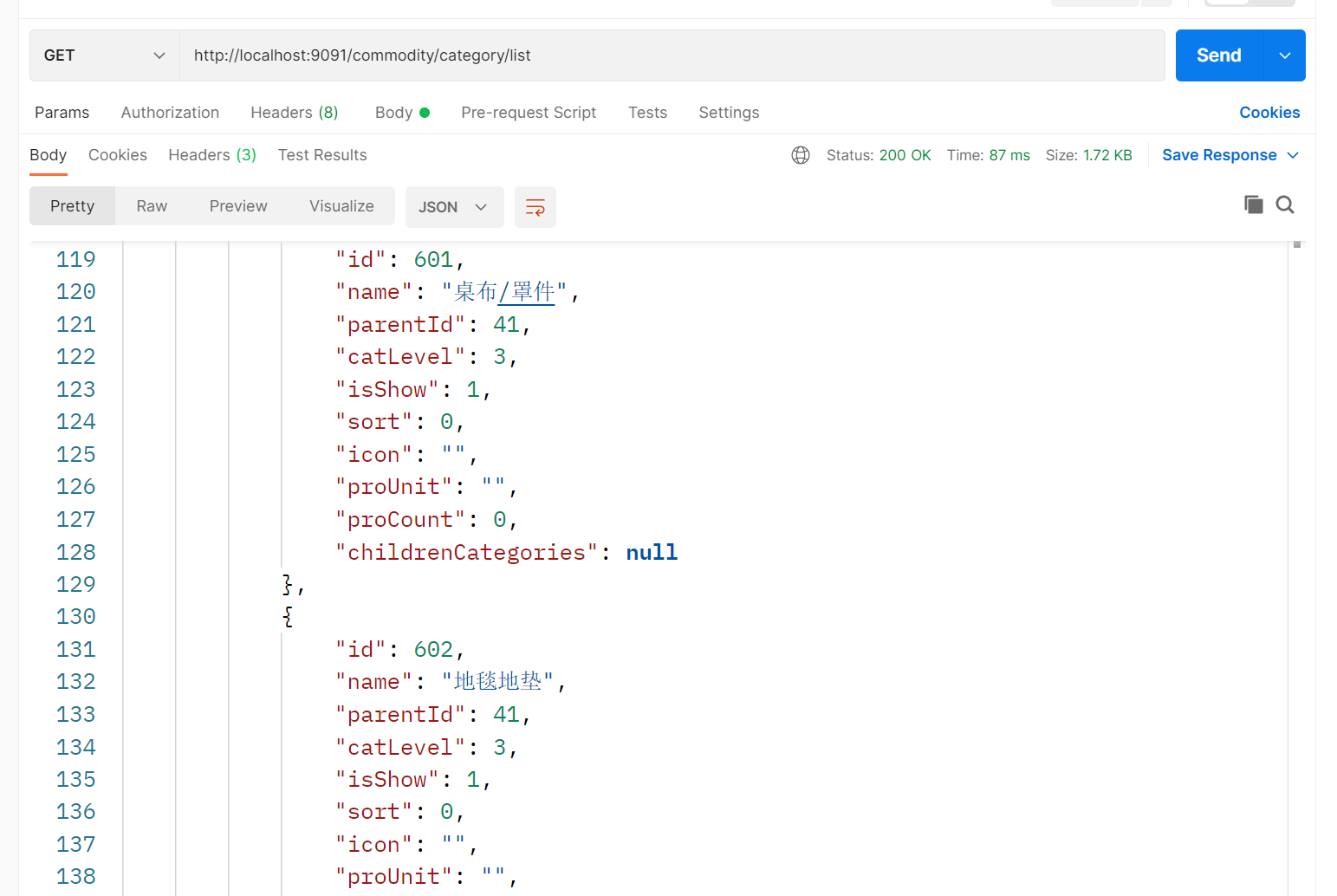Click the "id": 602 line

(400, 649)
